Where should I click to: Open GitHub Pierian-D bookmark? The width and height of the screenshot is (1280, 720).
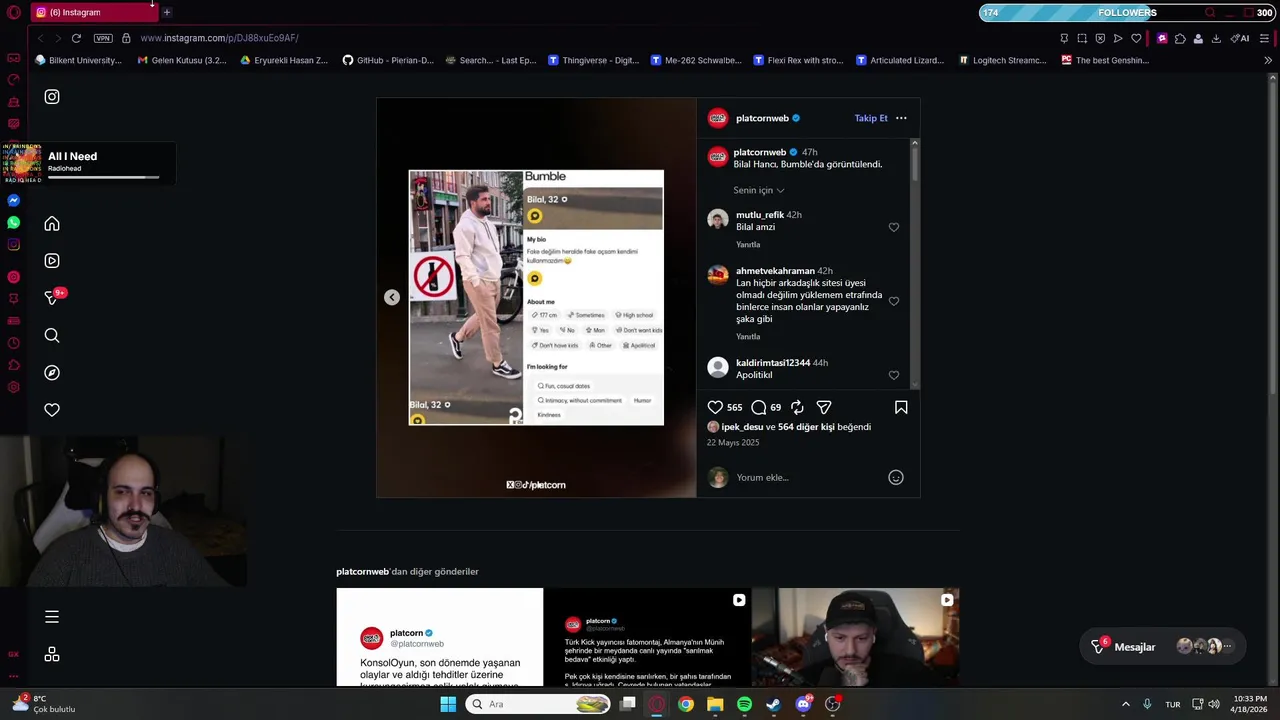[388, 60]
